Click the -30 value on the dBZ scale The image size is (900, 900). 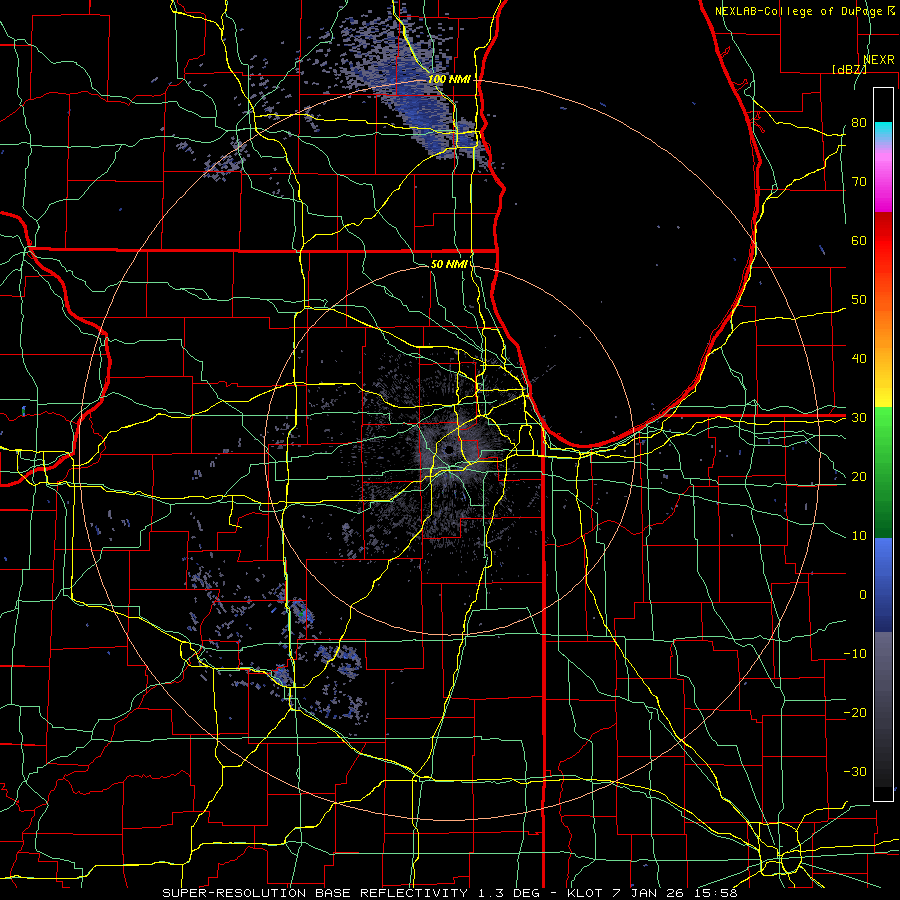[x=855, y=771]
